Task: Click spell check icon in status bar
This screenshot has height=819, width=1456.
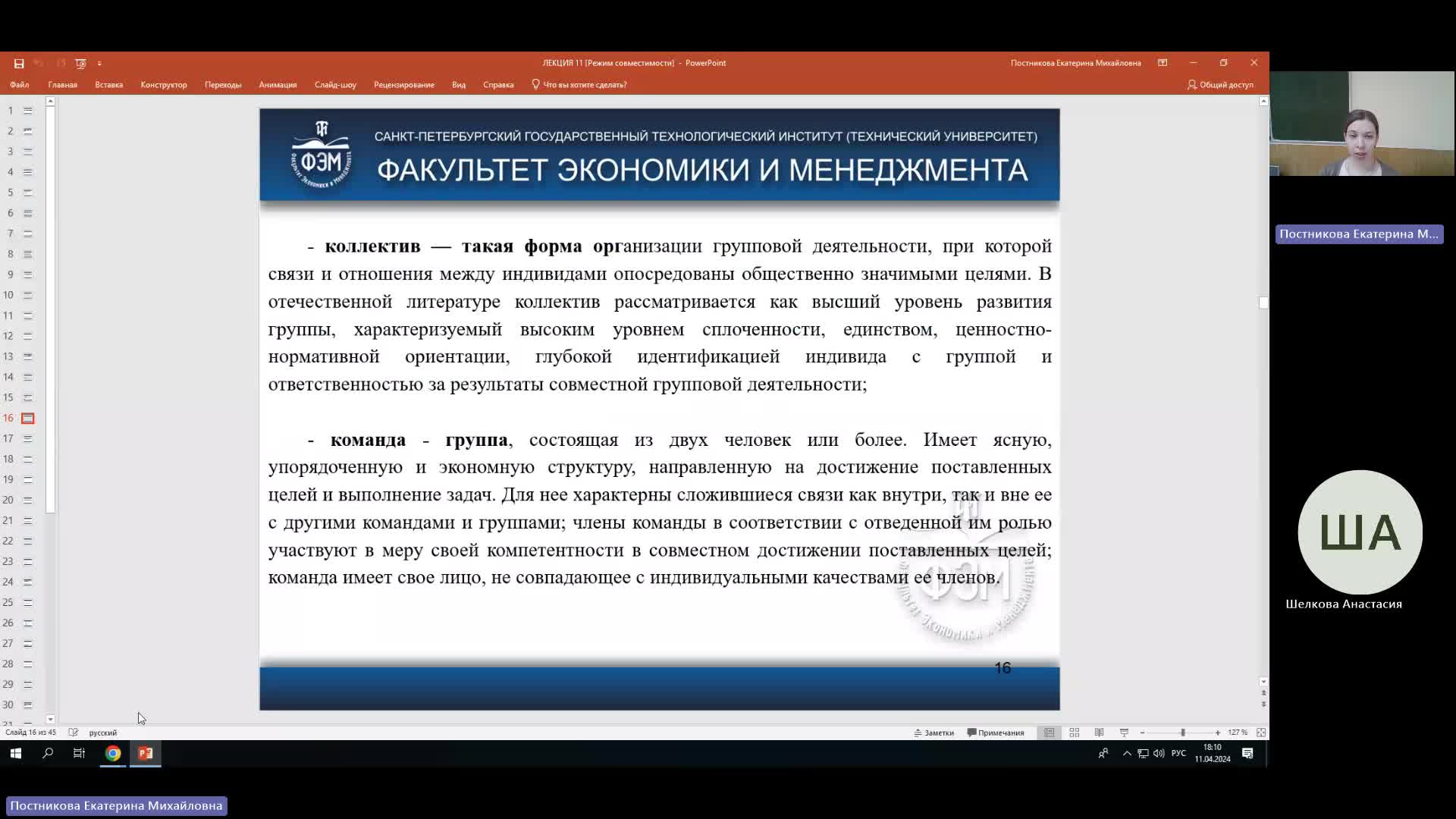Action: coord(74,733)
